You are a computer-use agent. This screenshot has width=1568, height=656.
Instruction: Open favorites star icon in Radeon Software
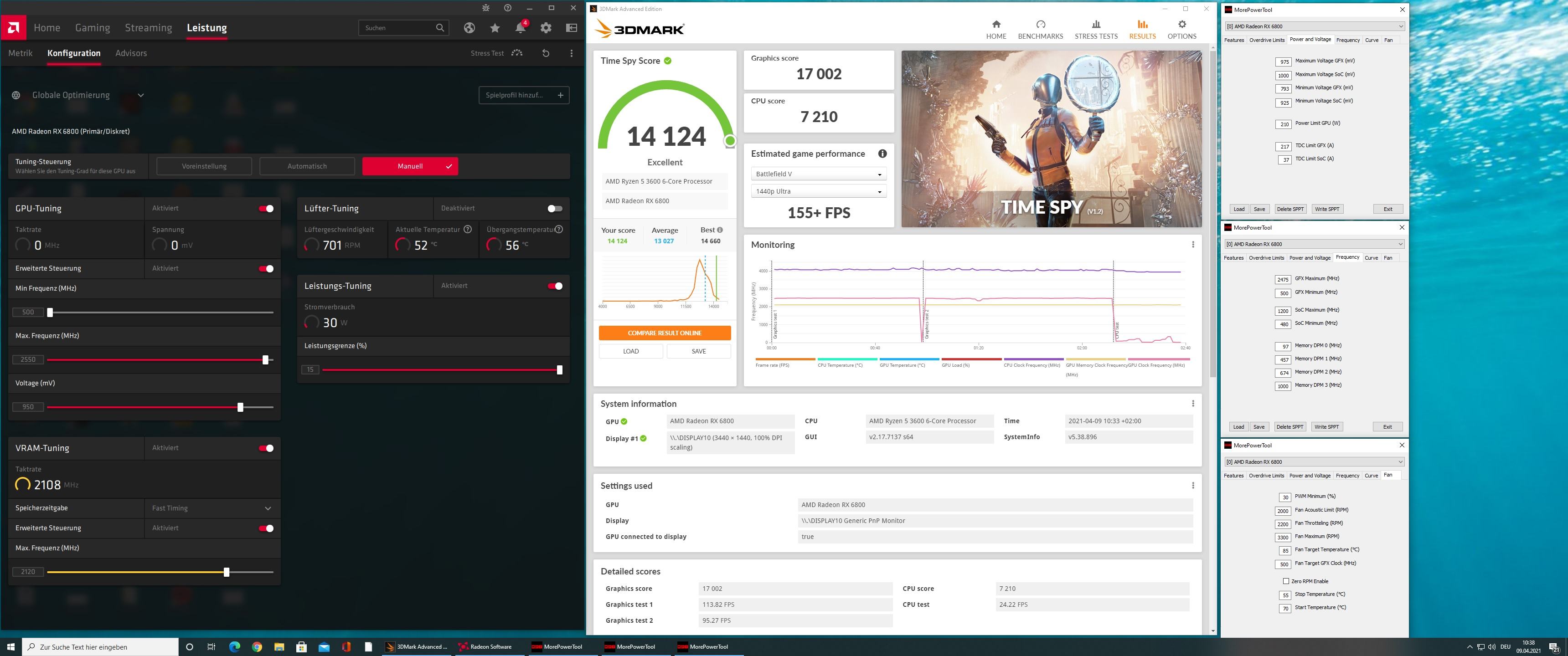[495, 28]
